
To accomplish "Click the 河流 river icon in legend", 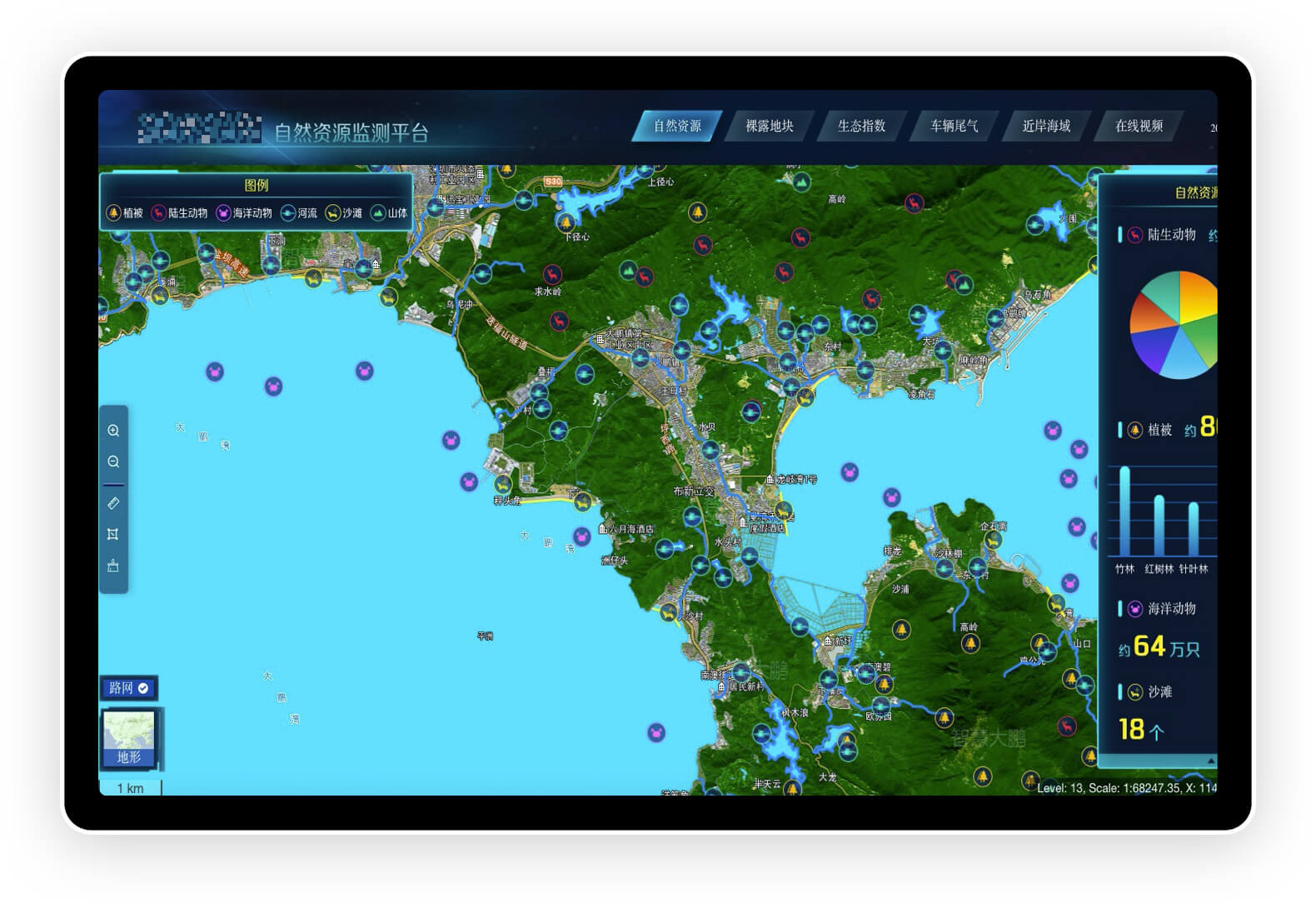I will tap(288, 213).
